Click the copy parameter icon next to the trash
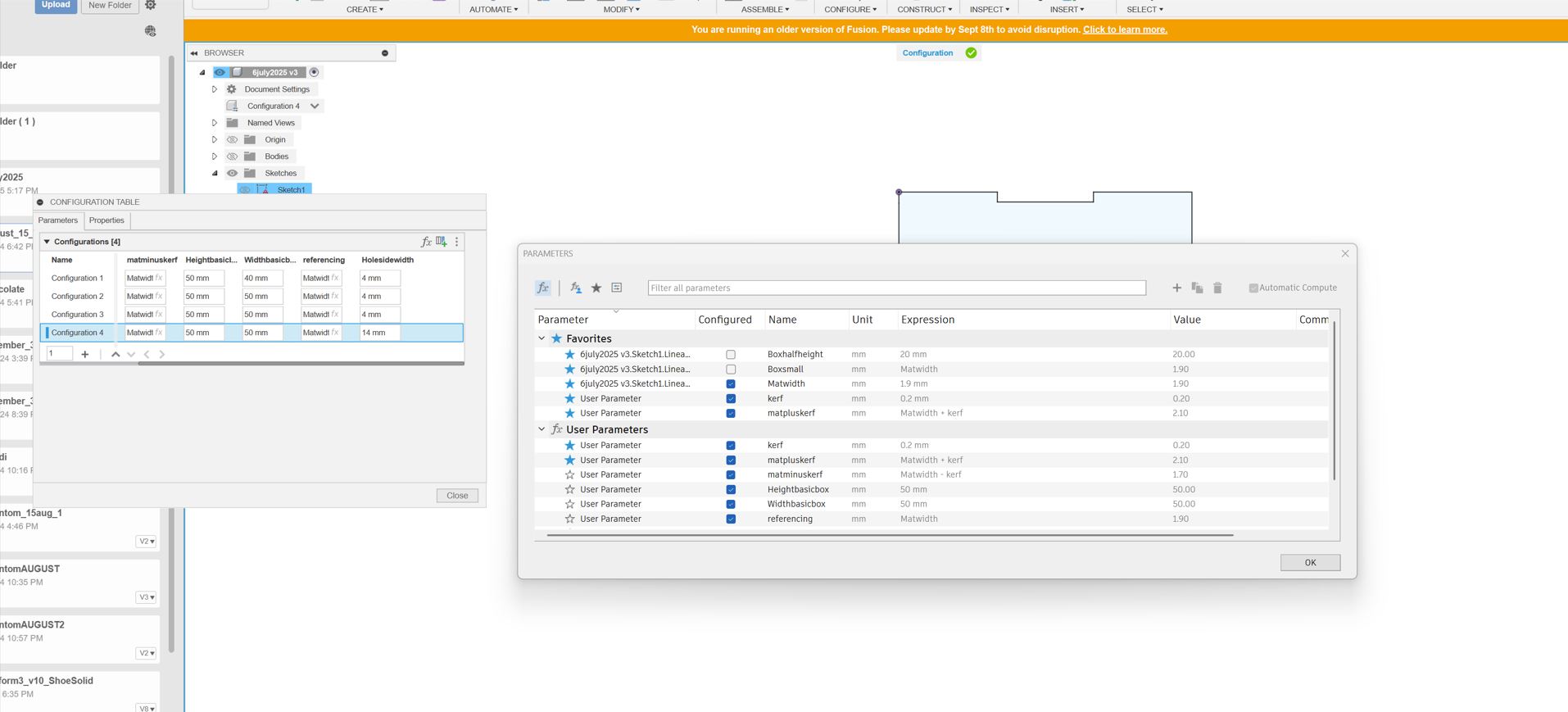Image resolution: width=1568 pixels, height=712 pixels. tap(1197, 288)
